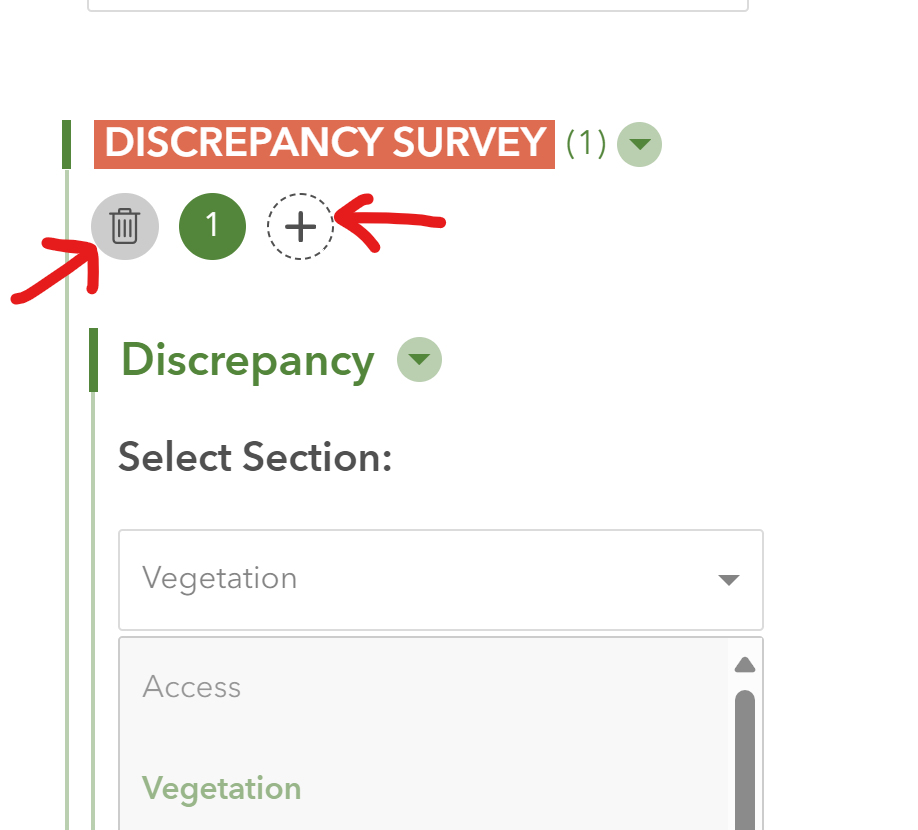This screenshot has width=918, height=830.
Task: Collapse the Discrepancy group arrow
Action: point(419,359)
